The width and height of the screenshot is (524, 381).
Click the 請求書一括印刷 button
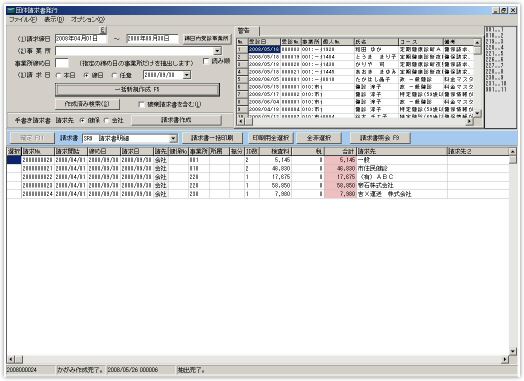pos(212,138)
